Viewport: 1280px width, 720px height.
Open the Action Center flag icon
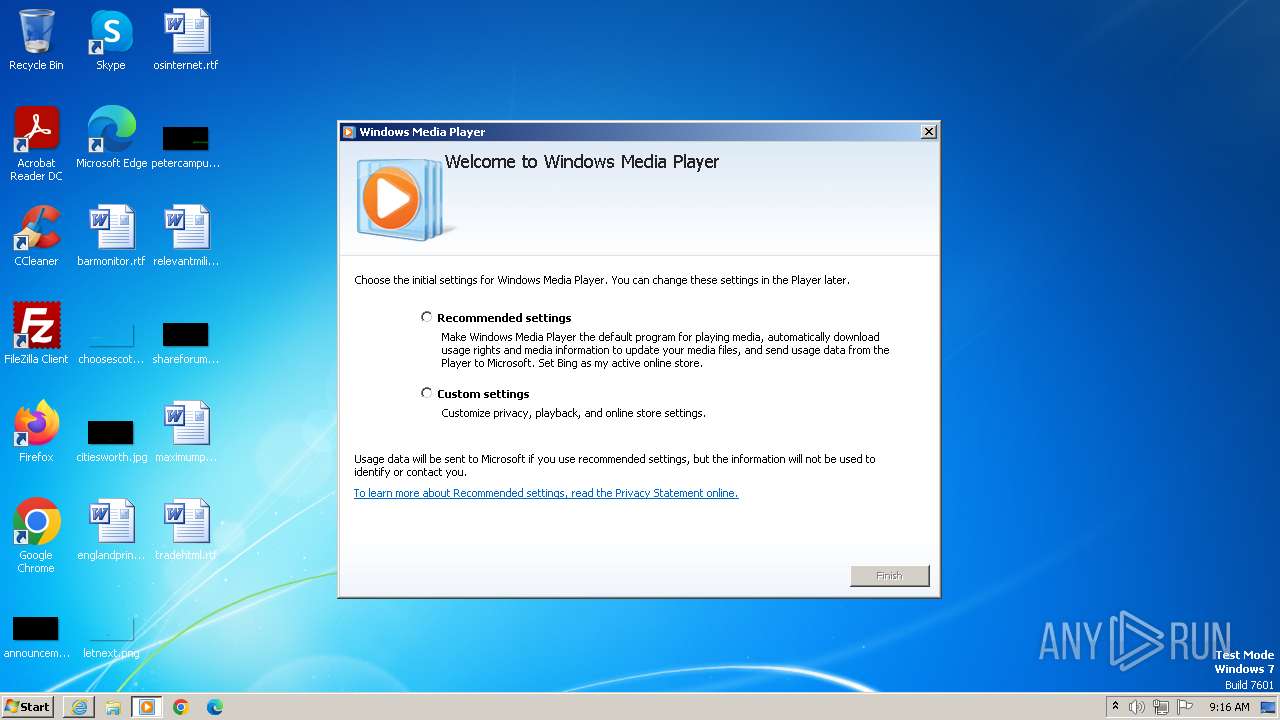[1185, 707]
